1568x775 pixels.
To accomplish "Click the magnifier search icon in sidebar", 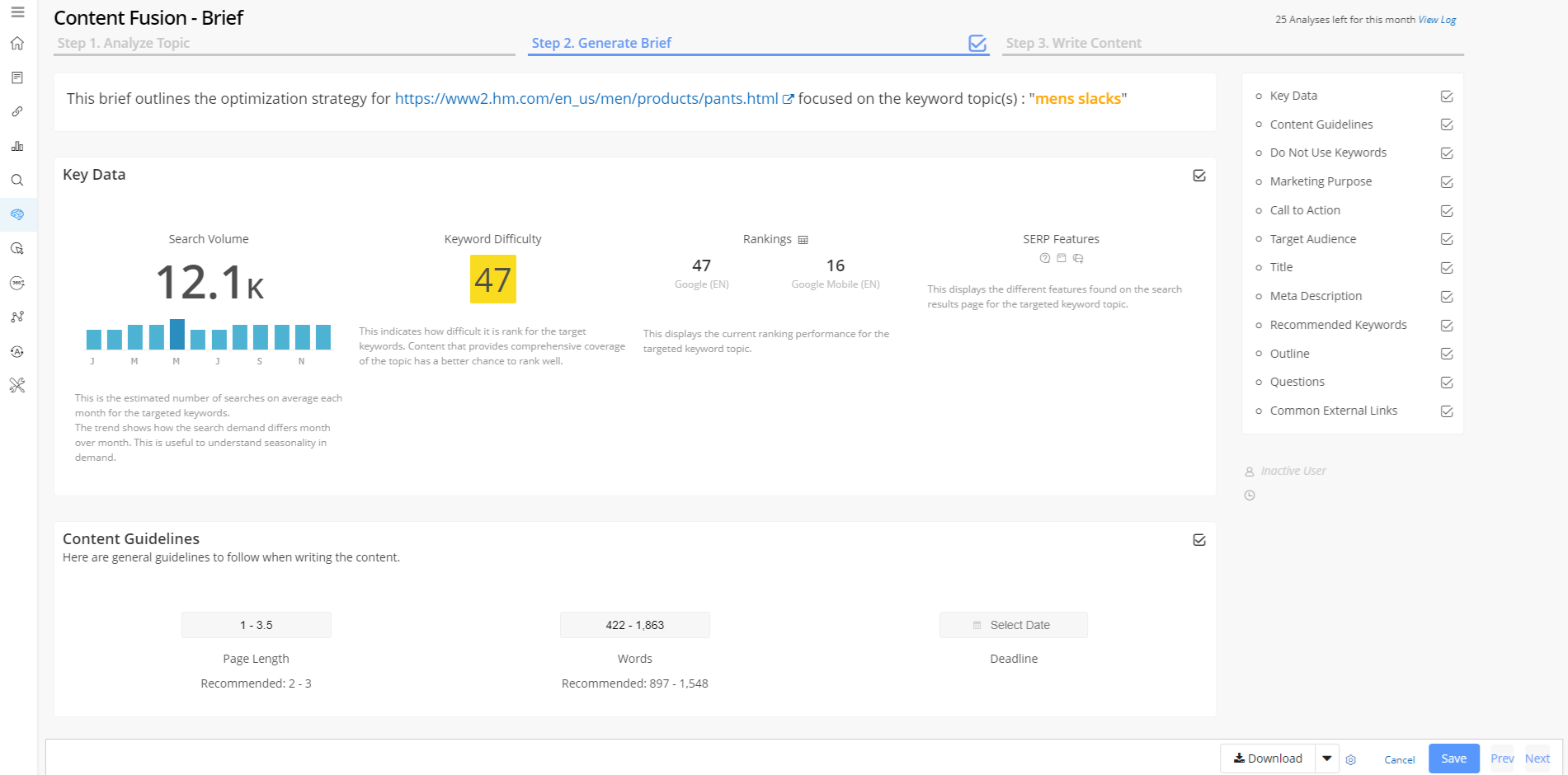I will (x=17, y=180).
